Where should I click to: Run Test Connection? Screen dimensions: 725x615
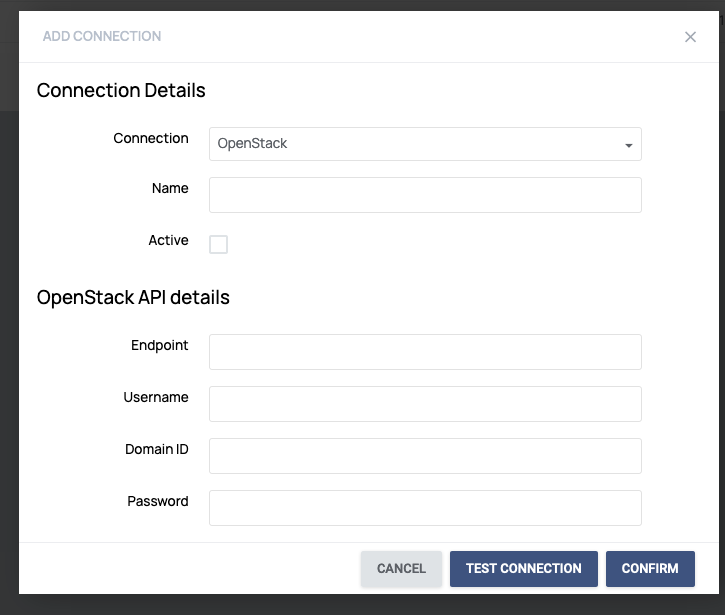[523, 569]
